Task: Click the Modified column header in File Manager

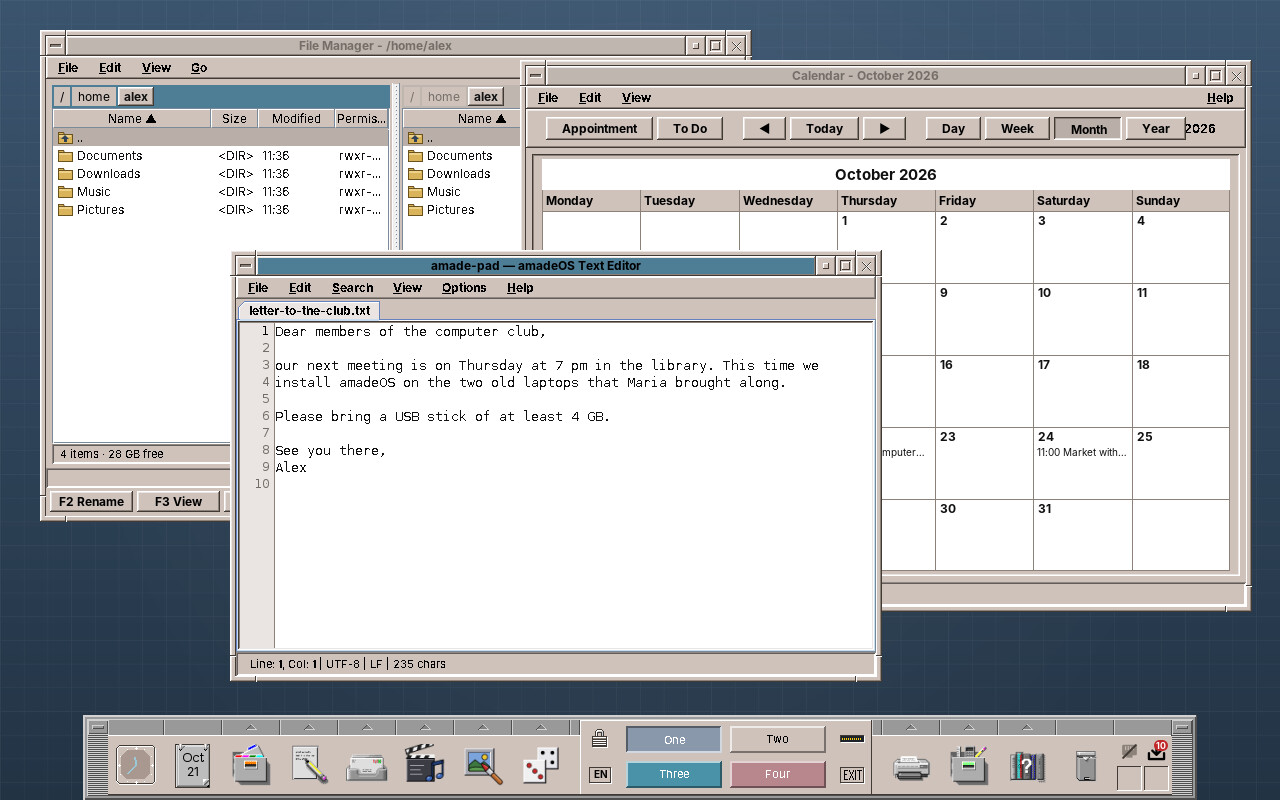Action: (296, 119)
